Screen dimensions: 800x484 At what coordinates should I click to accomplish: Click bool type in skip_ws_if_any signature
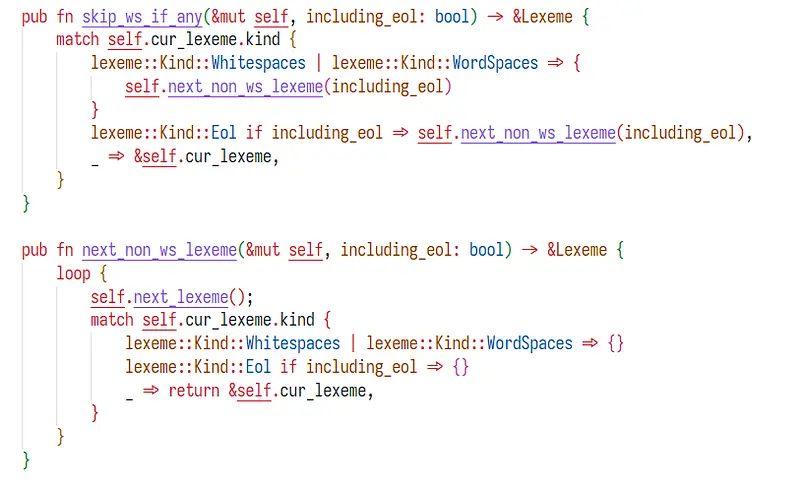pos(453,15)
